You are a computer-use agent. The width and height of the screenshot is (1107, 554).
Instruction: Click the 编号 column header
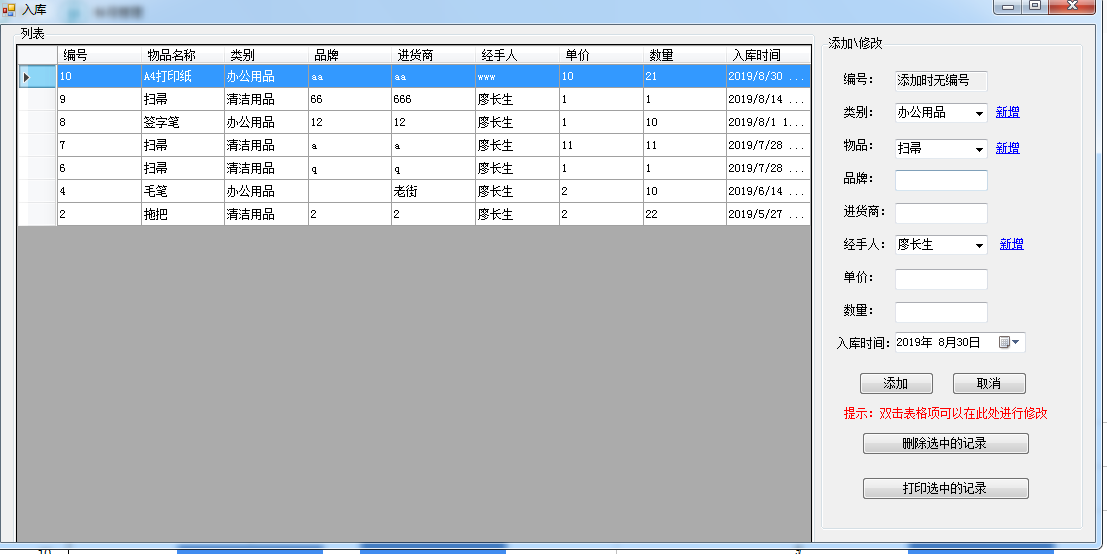98,55
